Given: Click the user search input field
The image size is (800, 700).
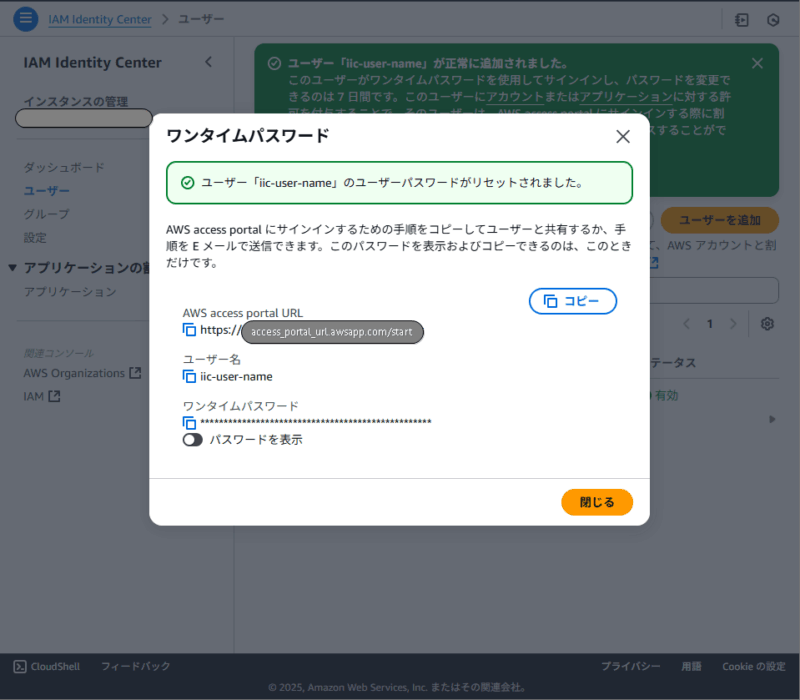Looking at the screenshot, I should click(x=714, y=290).
